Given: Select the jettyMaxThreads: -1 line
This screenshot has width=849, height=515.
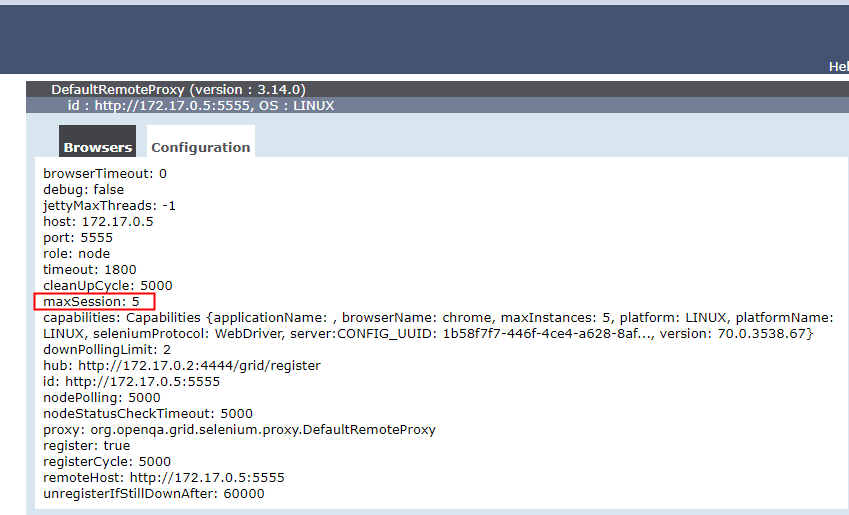Looking at the screenshot, I should coord(109,206).
